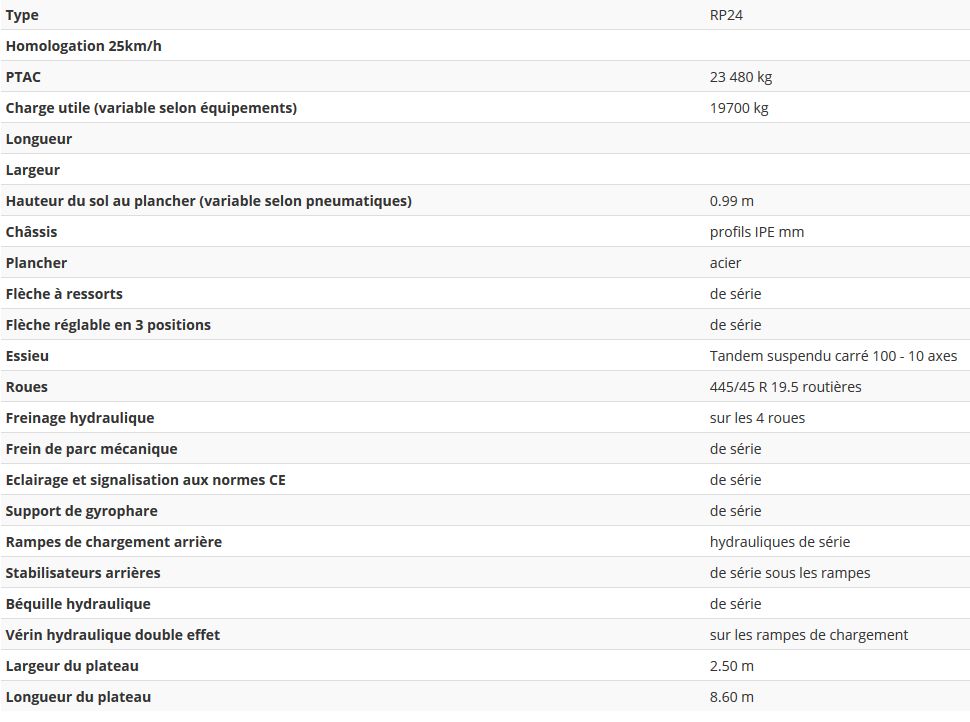Click the Longueur row label
Screen dimensions: 970x722
click(39, 139)
